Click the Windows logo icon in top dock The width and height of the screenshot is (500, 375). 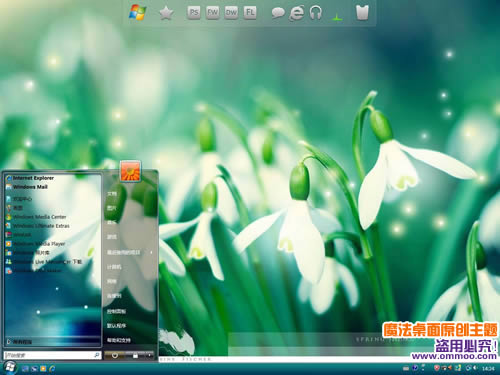click(137, 13)
